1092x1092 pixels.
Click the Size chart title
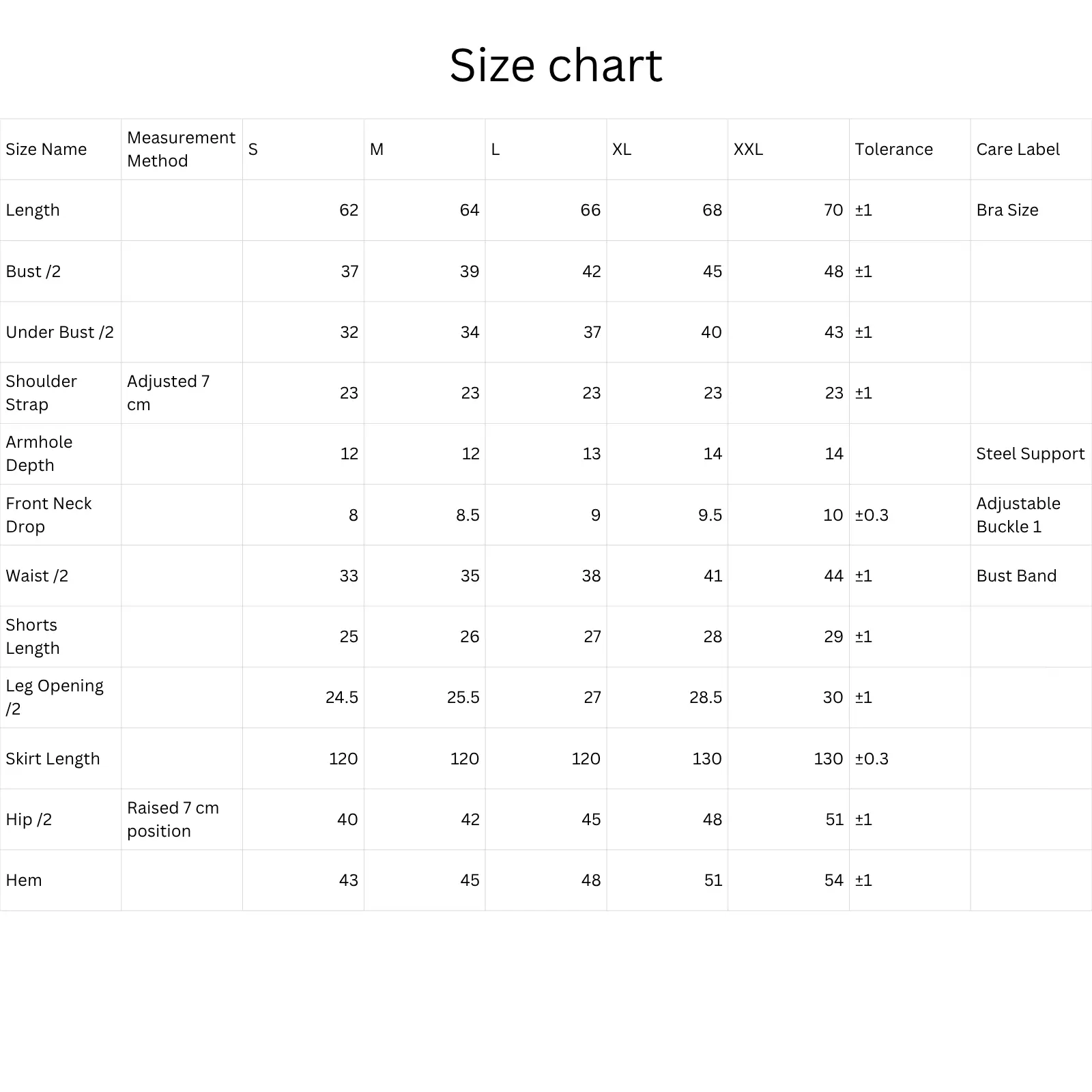pos(556,66)
